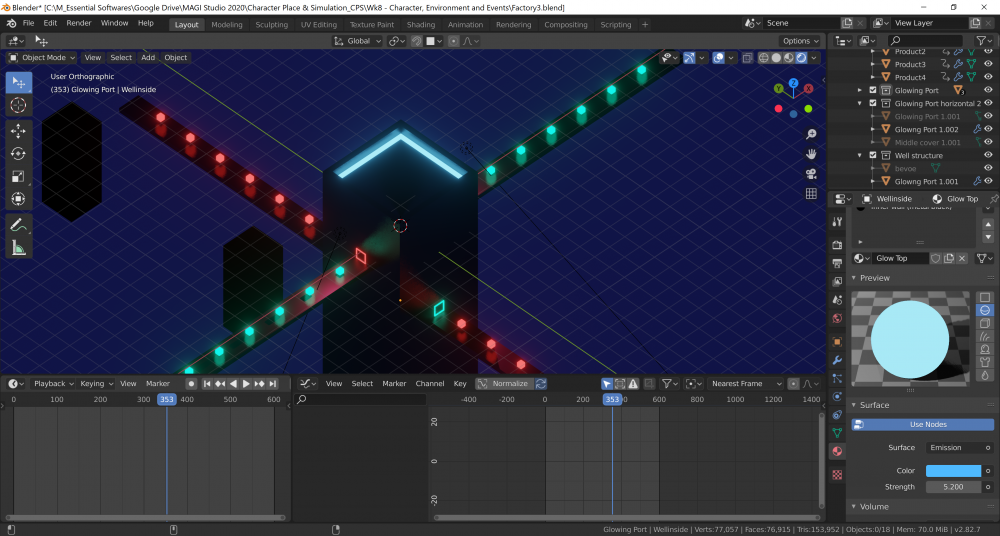
Task: Toggle Normalize in the graph editor
Action: [503, 383]
